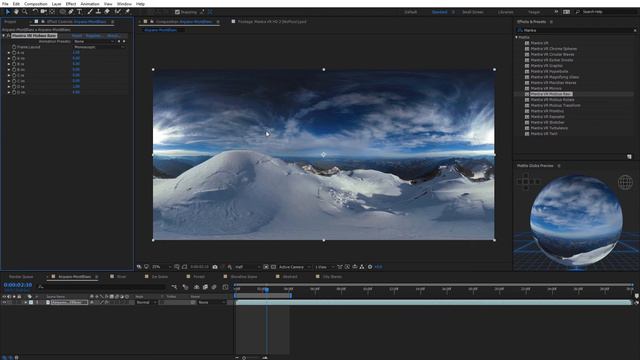Image resolution: width=640 pixels, height=360 pixels.
Task: Expand the B im parameter
Action: (x=9, y=70)
